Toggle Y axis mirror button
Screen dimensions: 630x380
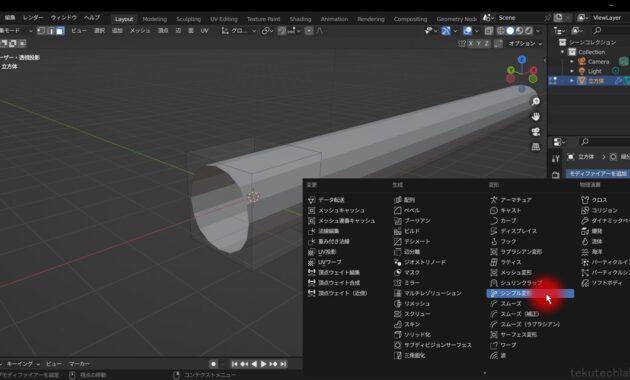[479, 43]
